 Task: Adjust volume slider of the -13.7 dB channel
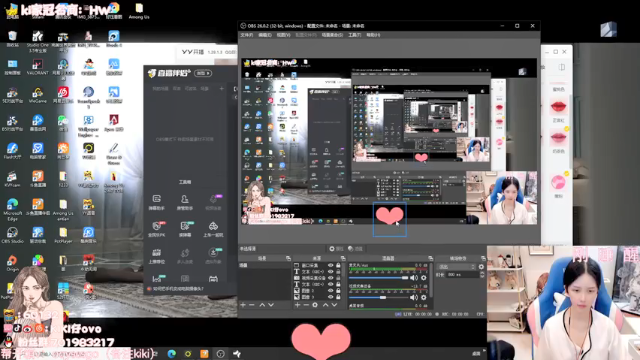pyautogui.click(x=378, y=298)
